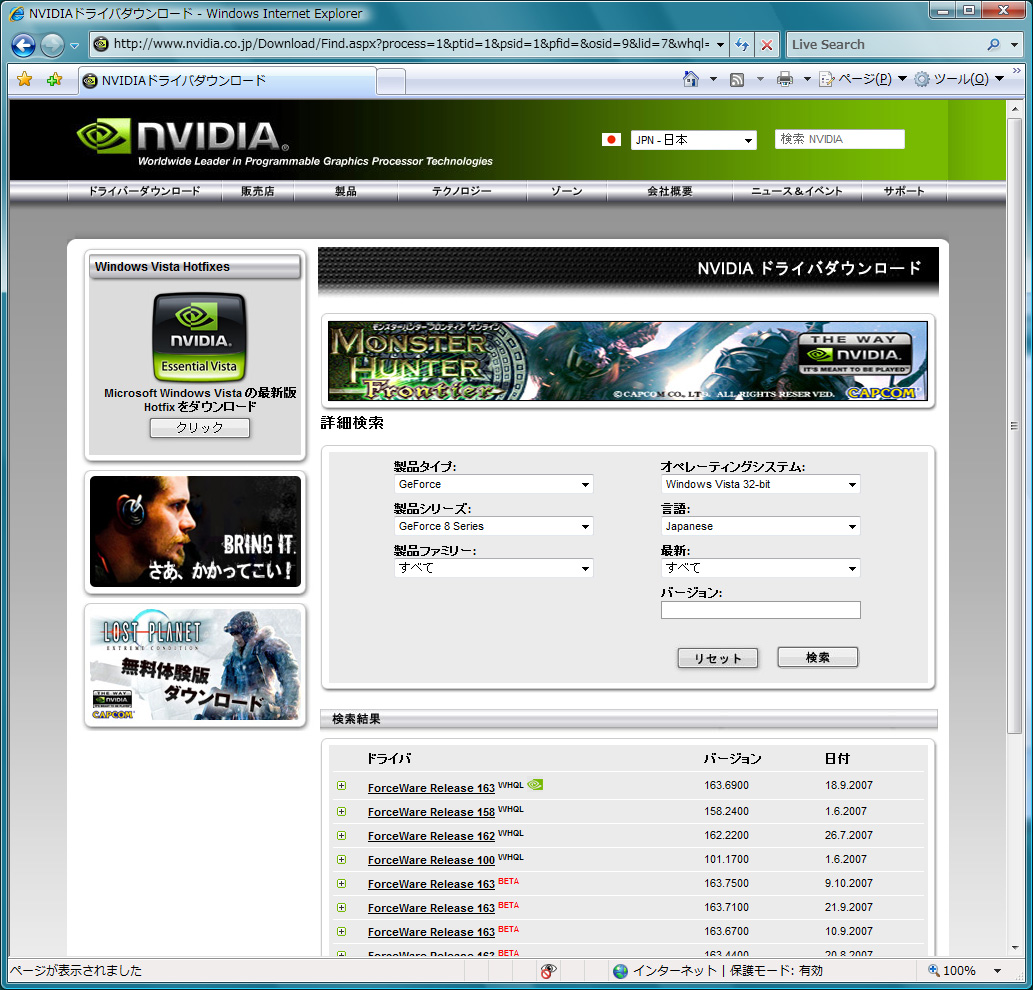The width and height of the screenshot is (1033, 990).
Task: Expand the ForceWare 101.1700 row plus icon
Action: pyautogui.click(x=341, y=860)
